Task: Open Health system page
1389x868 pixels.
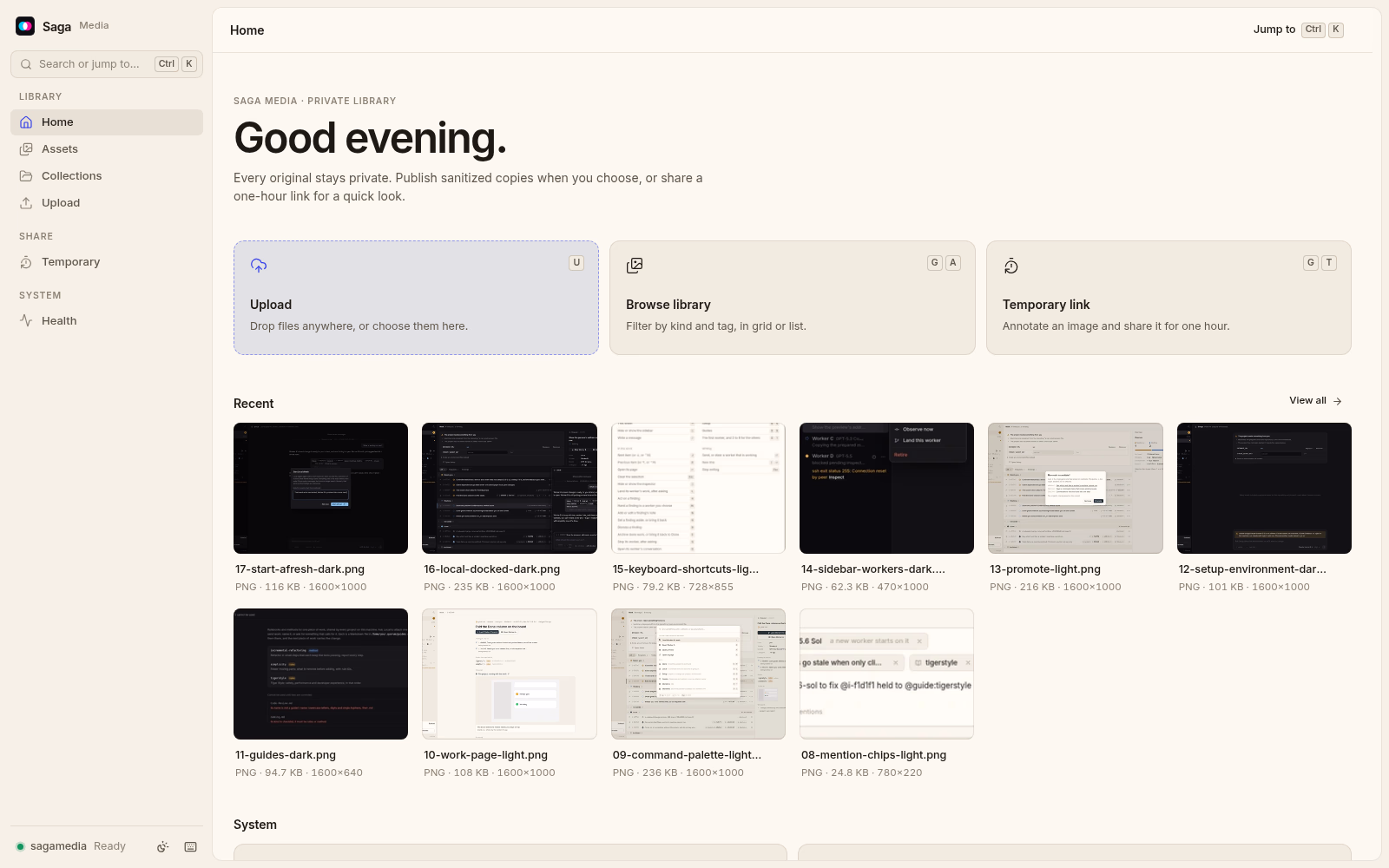Action: 107,321
